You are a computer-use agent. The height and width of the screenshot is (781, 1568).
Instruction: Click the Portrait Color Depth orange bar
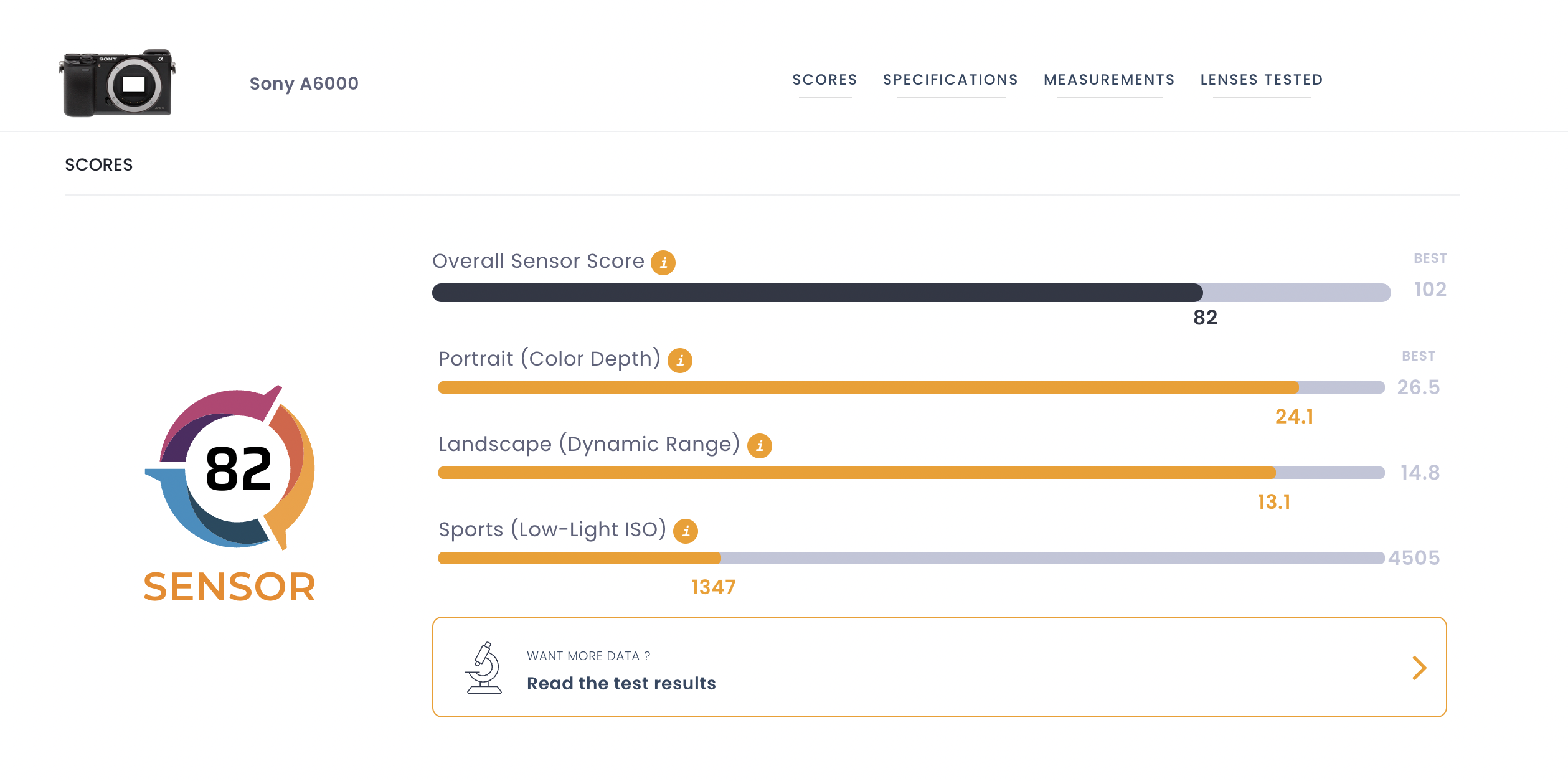coord(868,387)
